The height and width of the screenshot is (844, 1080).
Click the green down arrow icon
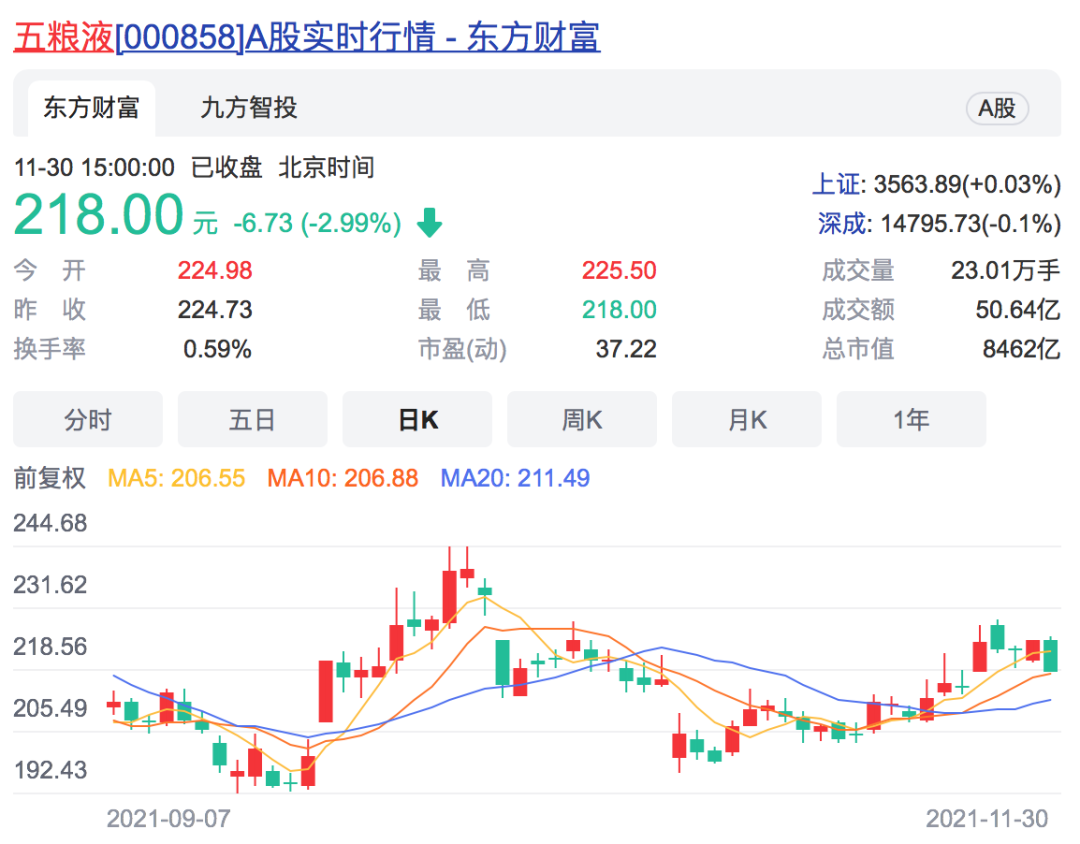click(429, 223)
